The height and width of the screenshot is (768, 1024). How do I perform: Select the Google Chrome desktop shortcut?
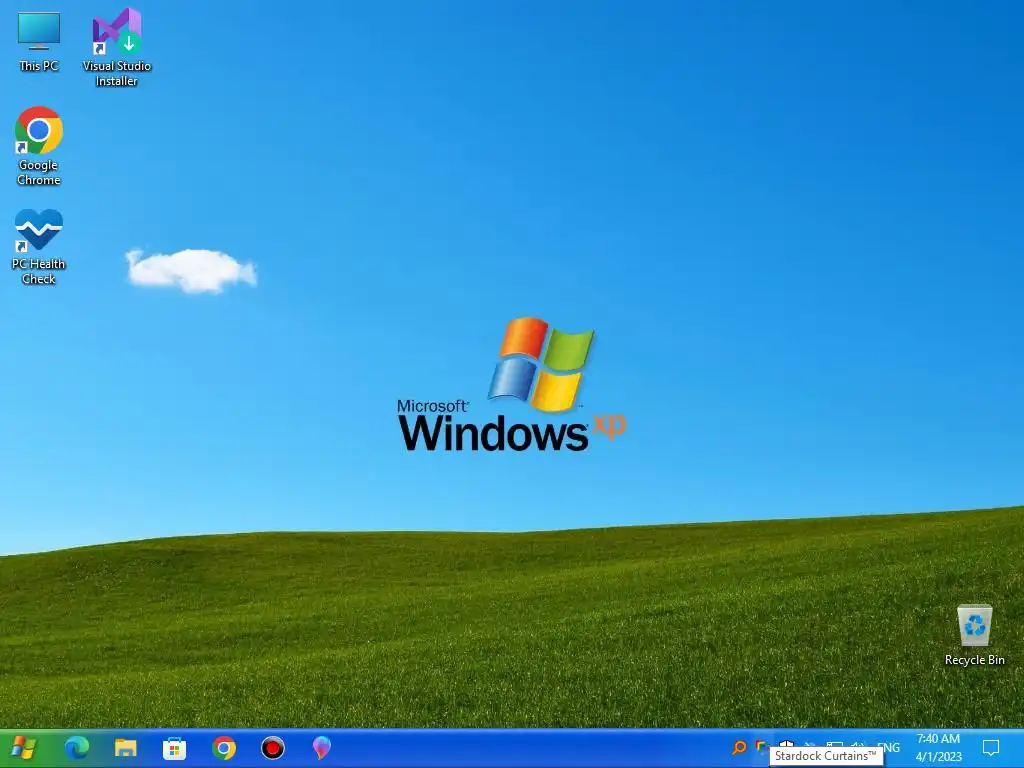pyautogui.click(x=39, y=146)
